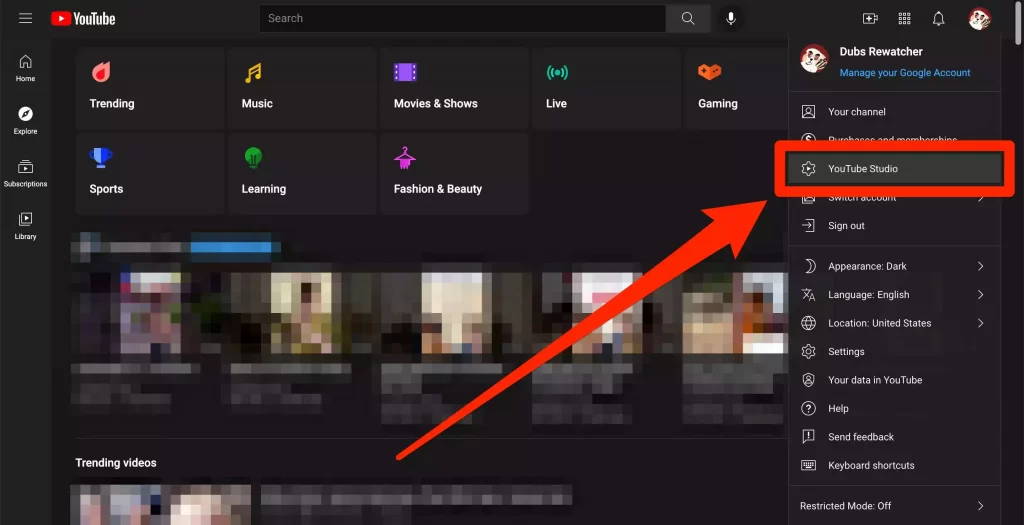The width and height of the screenshot is (1024, 525).
Task: Open the Create video icon
Action: [870, 18]
